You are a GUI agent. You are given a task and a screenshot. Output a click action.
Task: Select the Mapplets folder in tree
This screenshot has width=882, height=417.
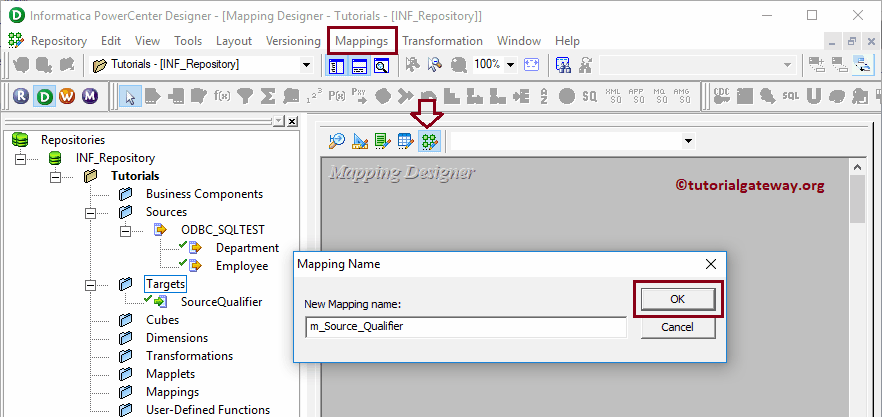pos(170,374)
